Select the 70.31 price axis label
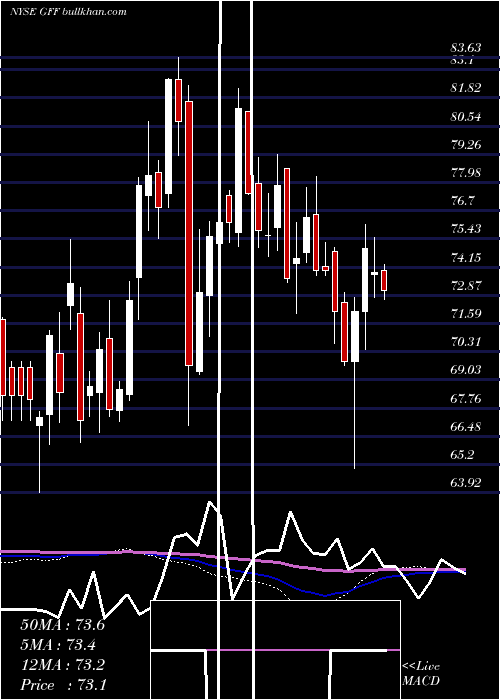Image resolution: width=500 pixels, height=700 pixels. [x=466, y=342]
